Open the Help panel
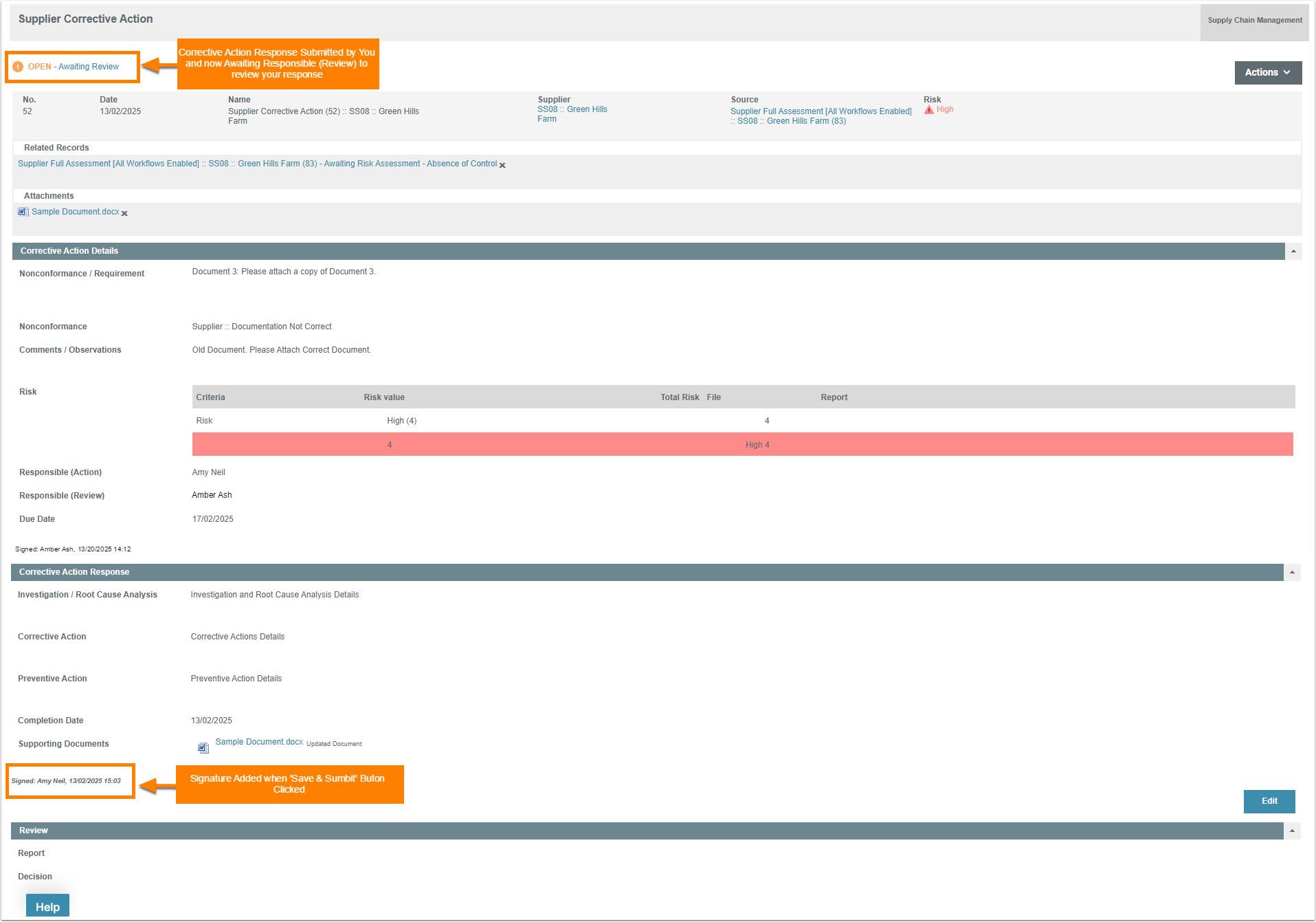 coord(47,906)
